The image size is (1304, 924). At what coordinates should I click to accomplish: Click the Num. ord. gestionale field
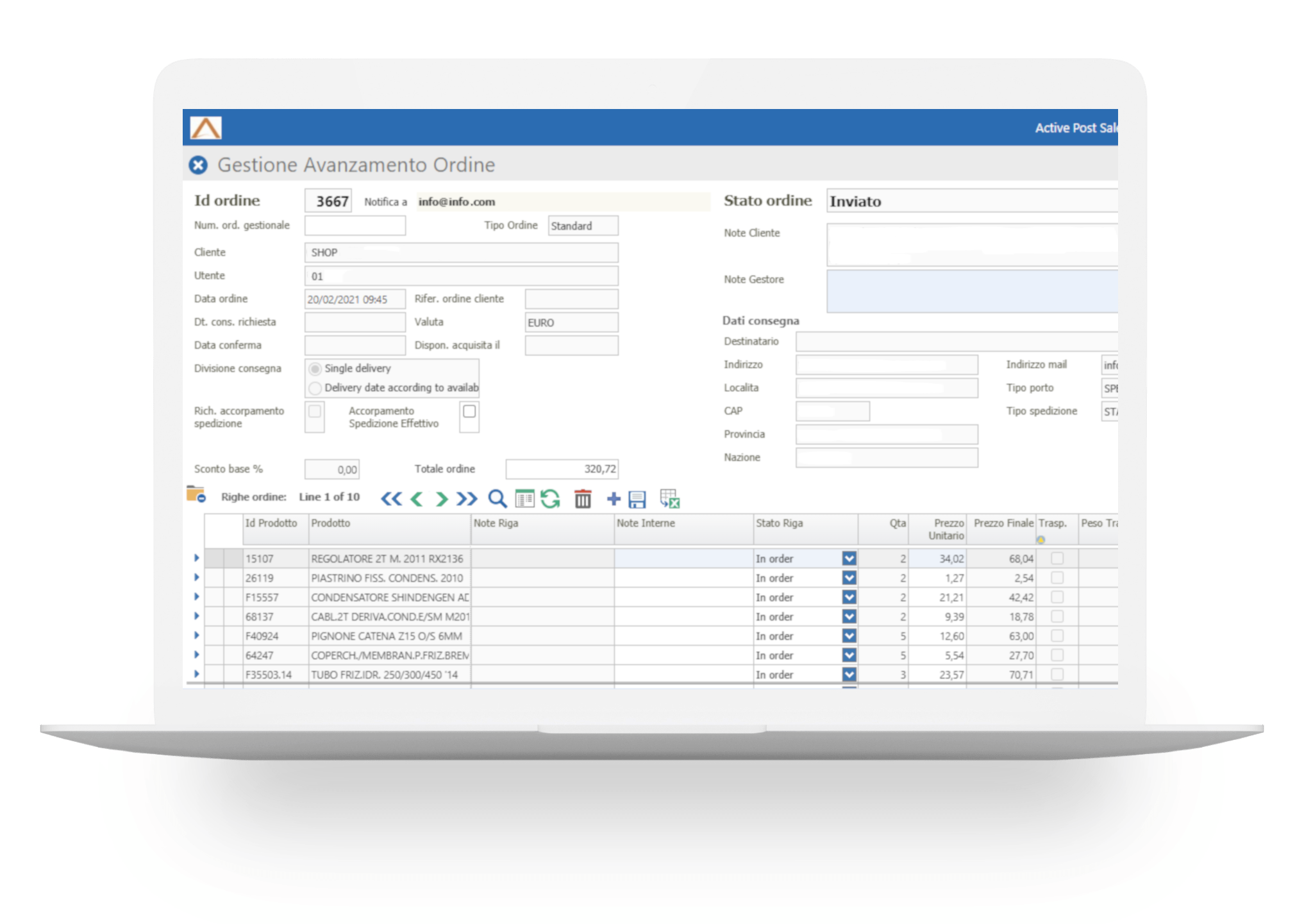coord(355,226)
